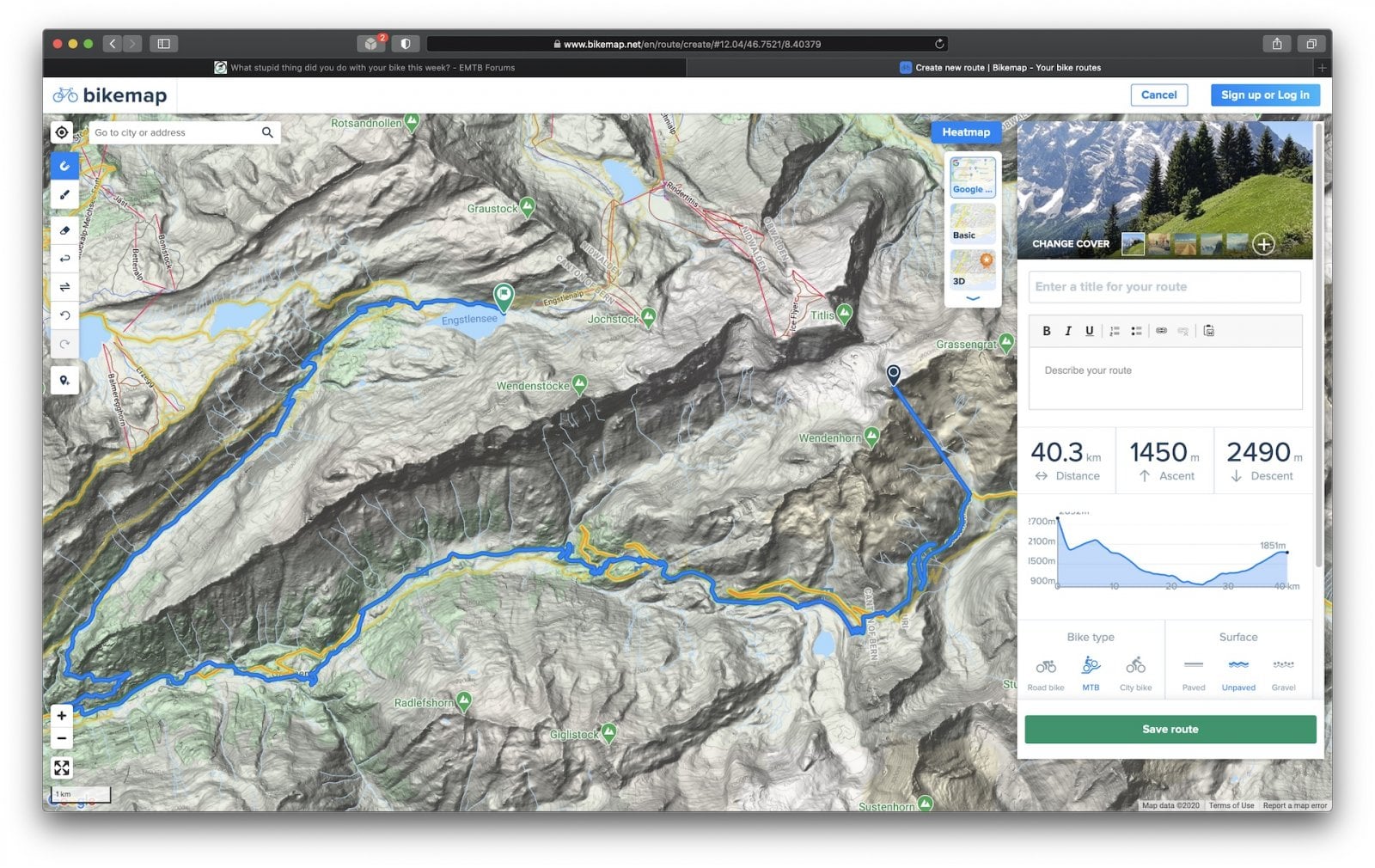Choose the third cover thumbnail
This screenshot has width=1375, height=868.
click(1185, 244)
